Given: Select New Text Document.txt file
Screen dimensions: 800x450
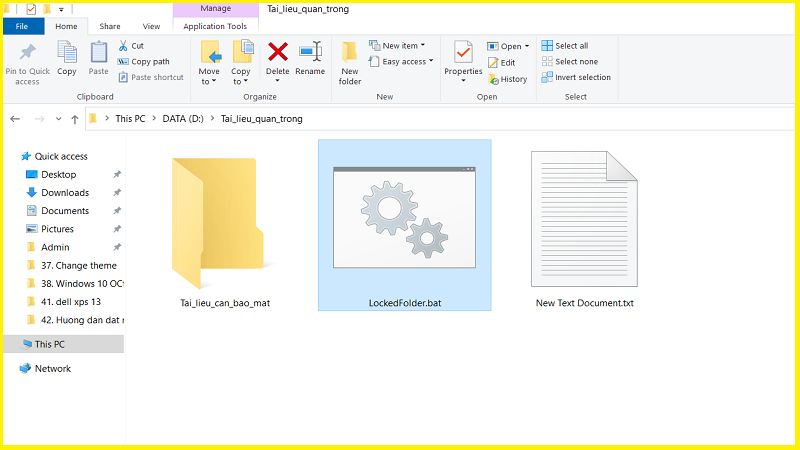Looking at the screenshot, I should click(x=584, y=230).
